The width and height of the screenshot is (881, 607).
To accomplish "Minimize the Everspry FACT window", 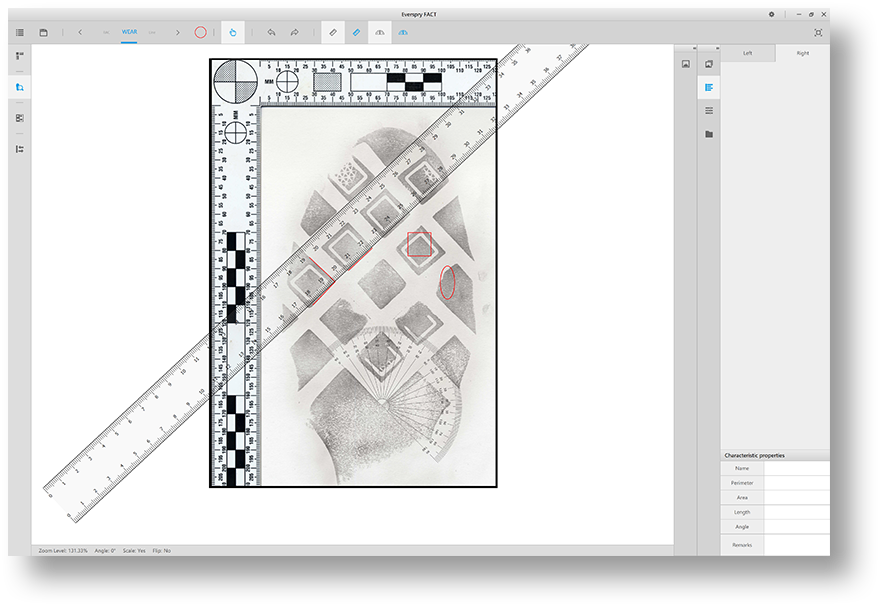I will tap(798, 15).
